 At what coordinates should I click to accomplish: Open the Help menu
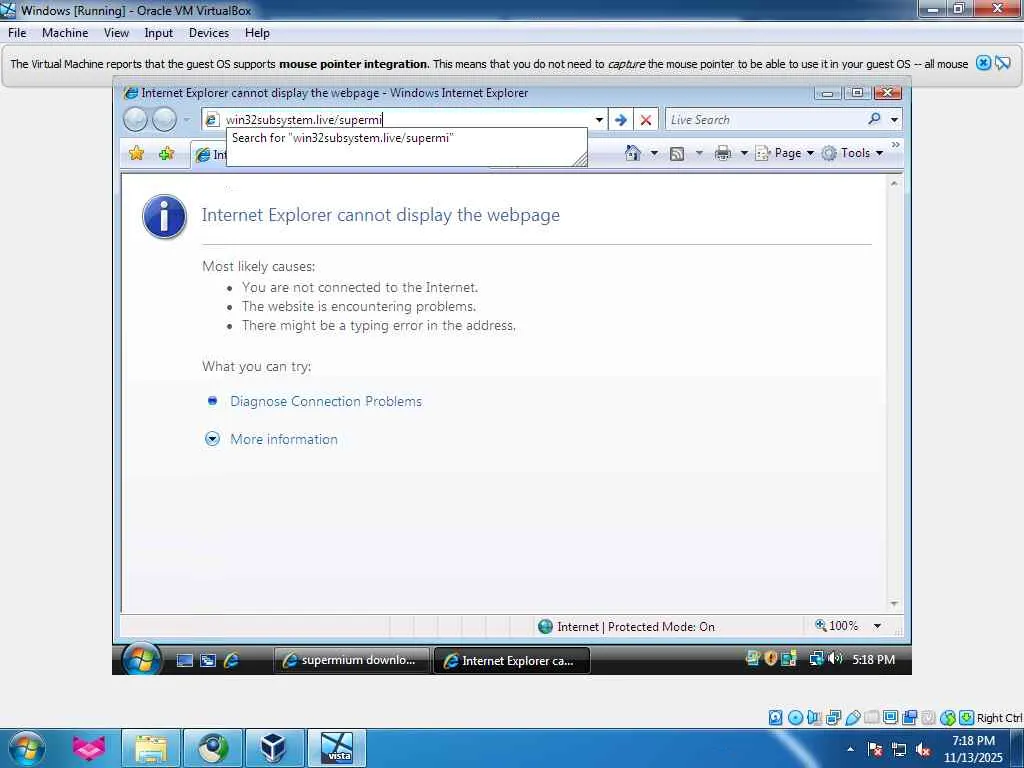tap(257, 33)
